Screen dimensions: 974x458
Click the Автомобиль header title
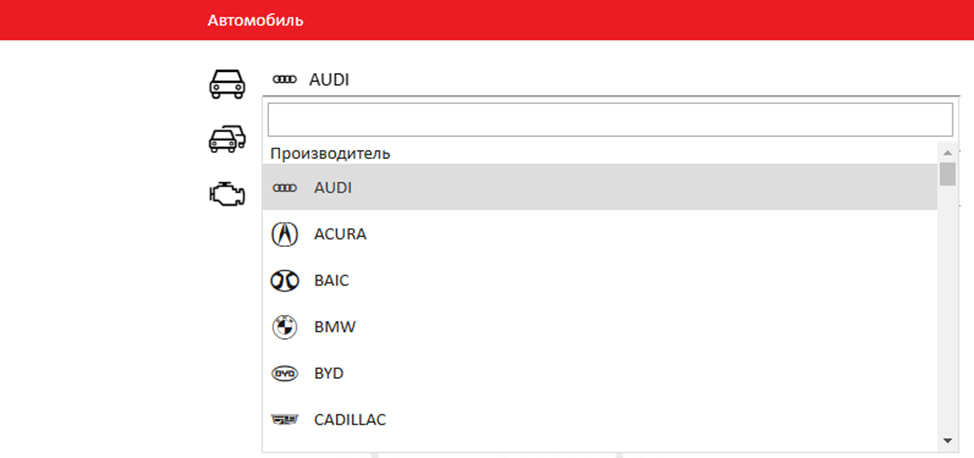(x=255, y=21)
